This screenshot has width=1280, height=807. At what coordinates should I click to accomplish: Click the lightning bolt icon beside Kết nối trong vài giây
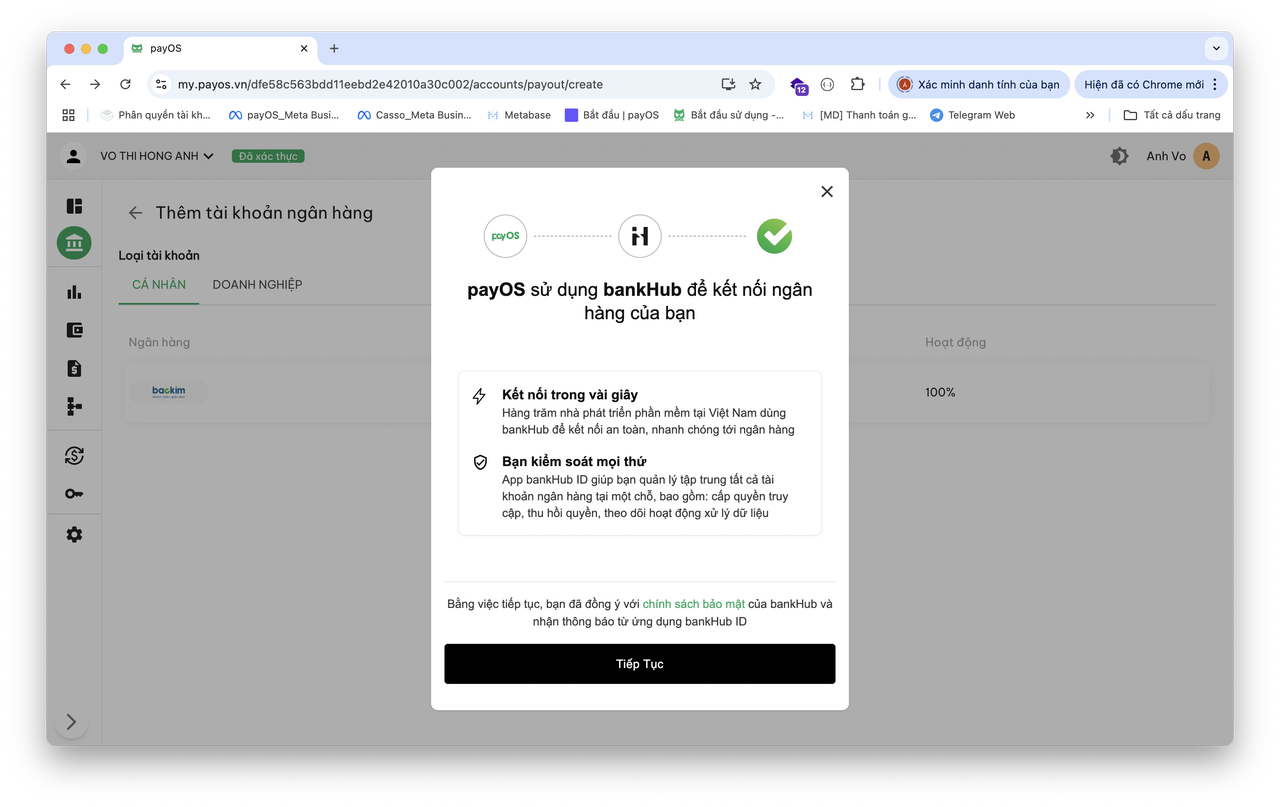(x=480, y=396)
